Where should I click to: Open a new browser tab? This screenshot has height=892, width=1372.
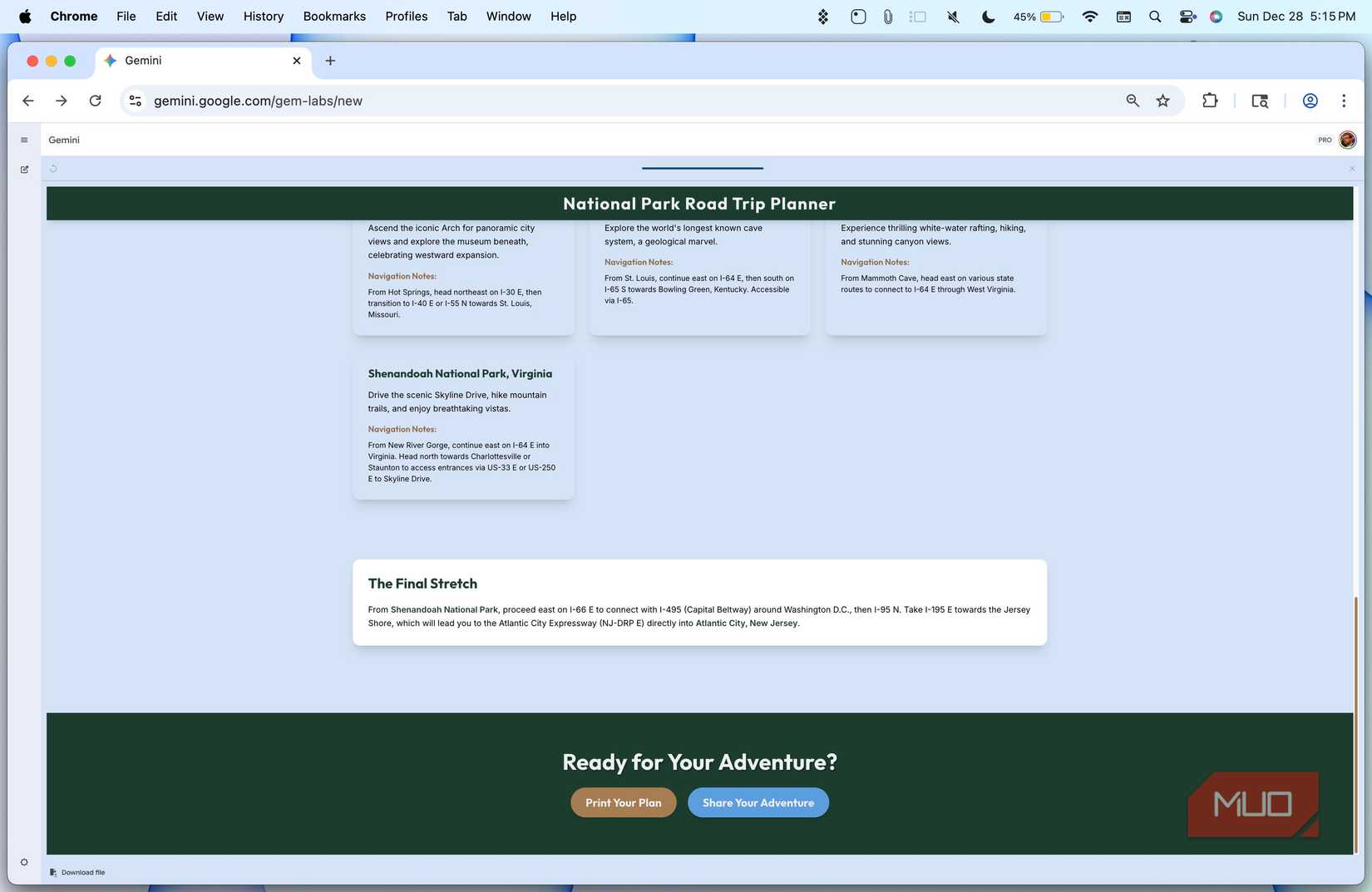click(330, 61)
